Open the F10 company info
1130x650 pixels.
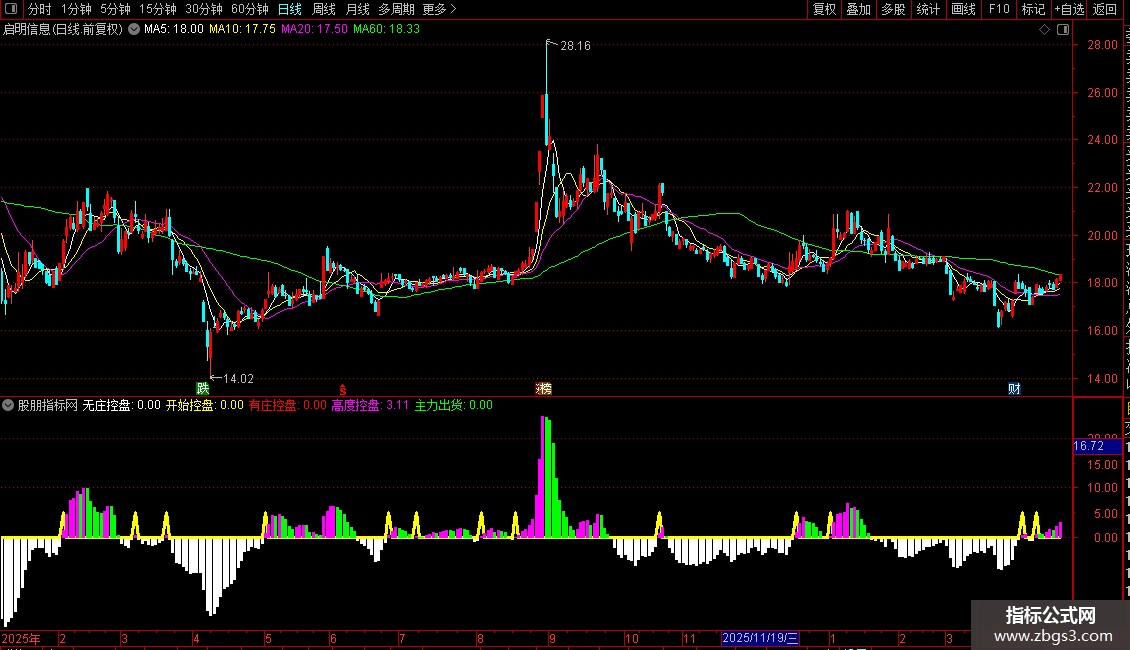coord(999,9)
